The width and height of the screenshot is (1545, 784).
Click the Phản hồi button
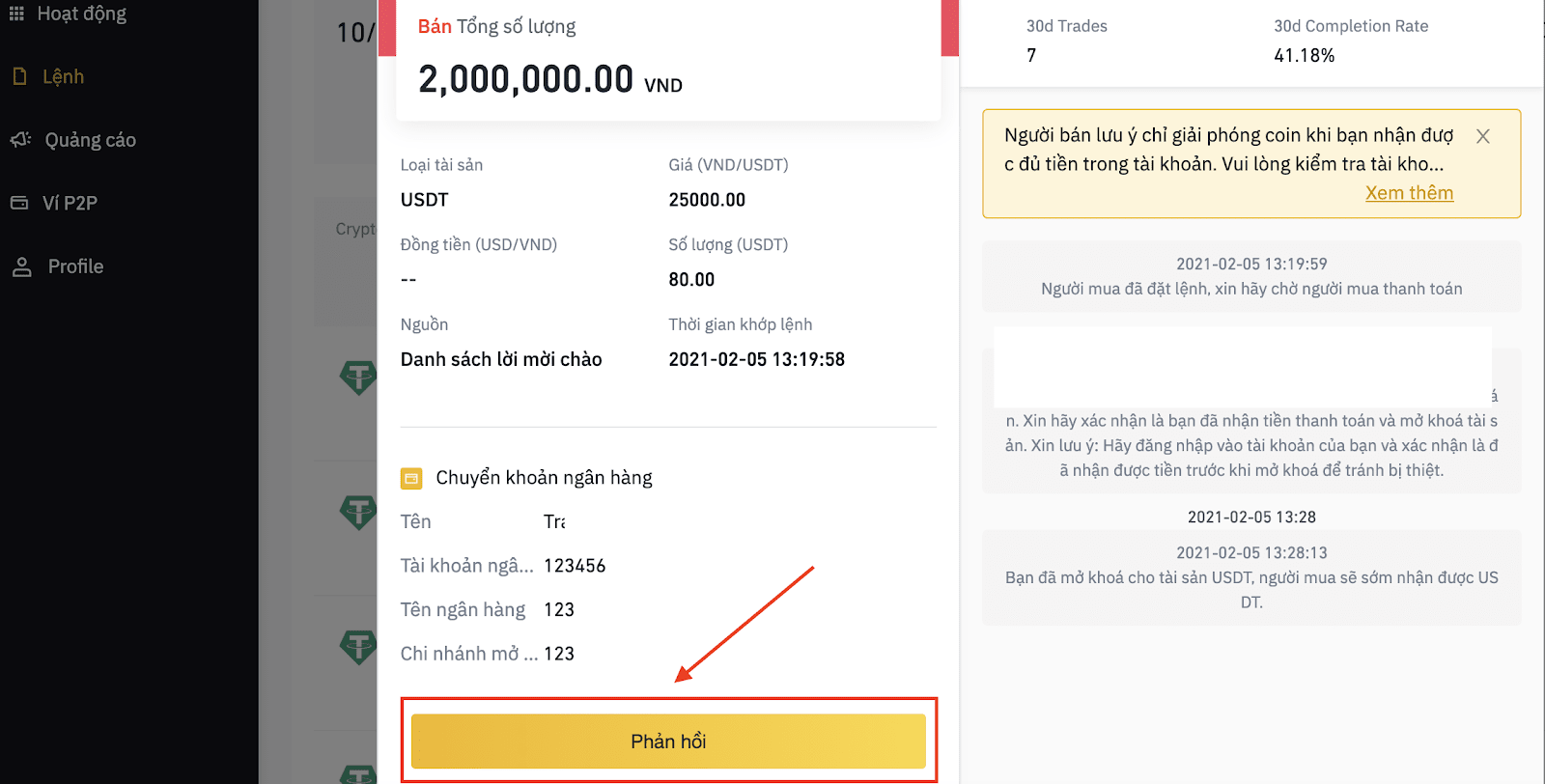(x=668, y=742)
